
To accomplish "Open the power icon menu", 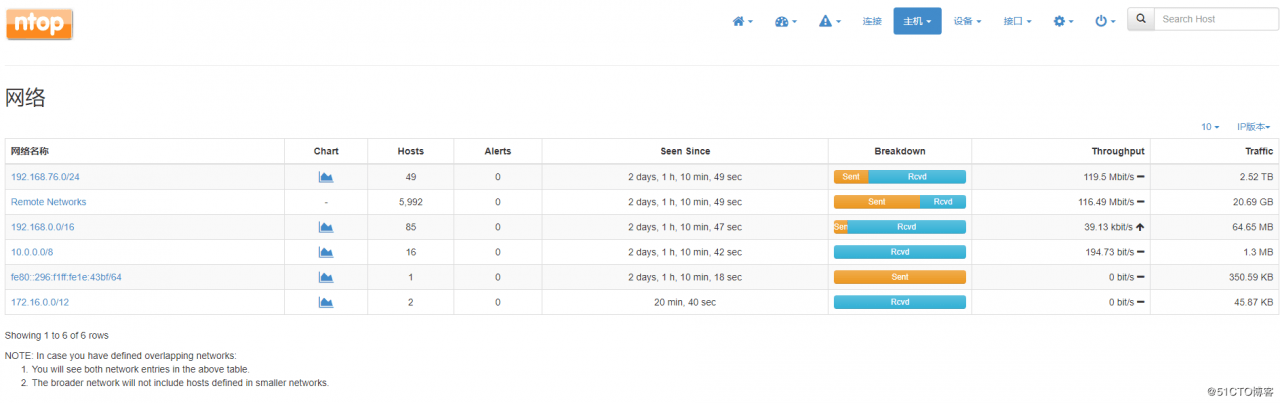I will click(1104, 21).
